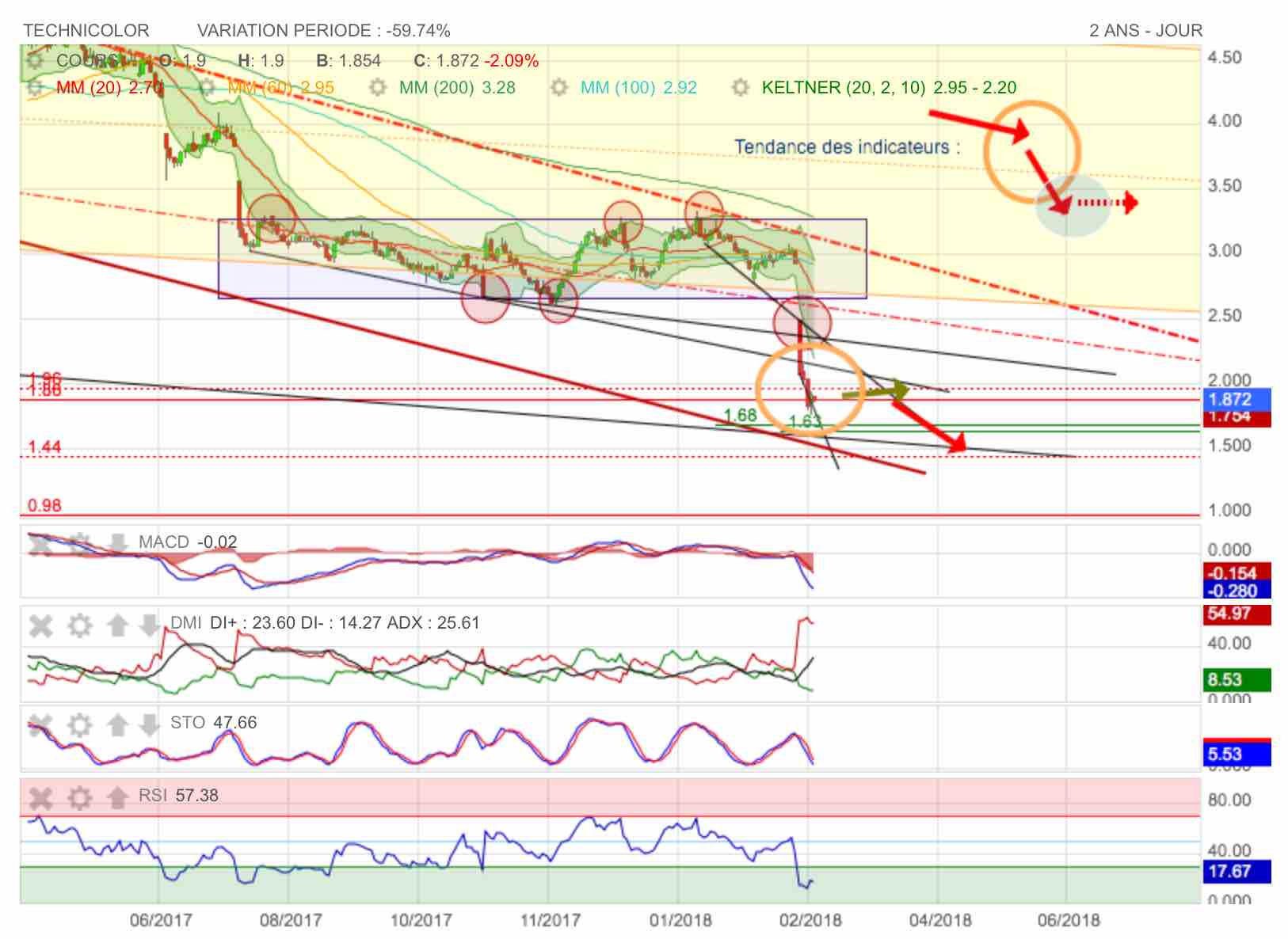Click the blue 17.67 RSI axis tag

coord(1237,872)
